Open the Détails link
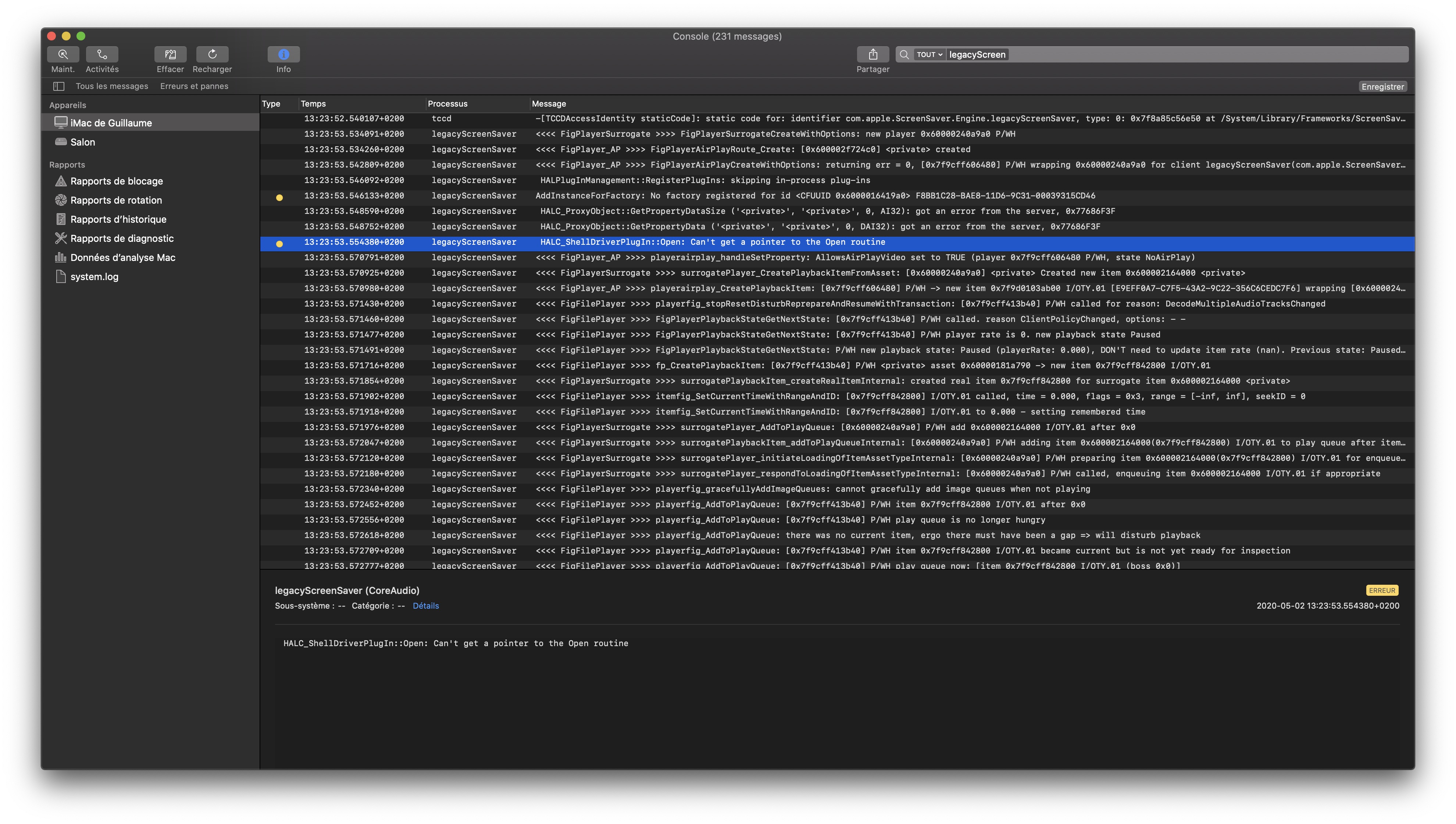The image size is (1456, 824). pos(426,606)
